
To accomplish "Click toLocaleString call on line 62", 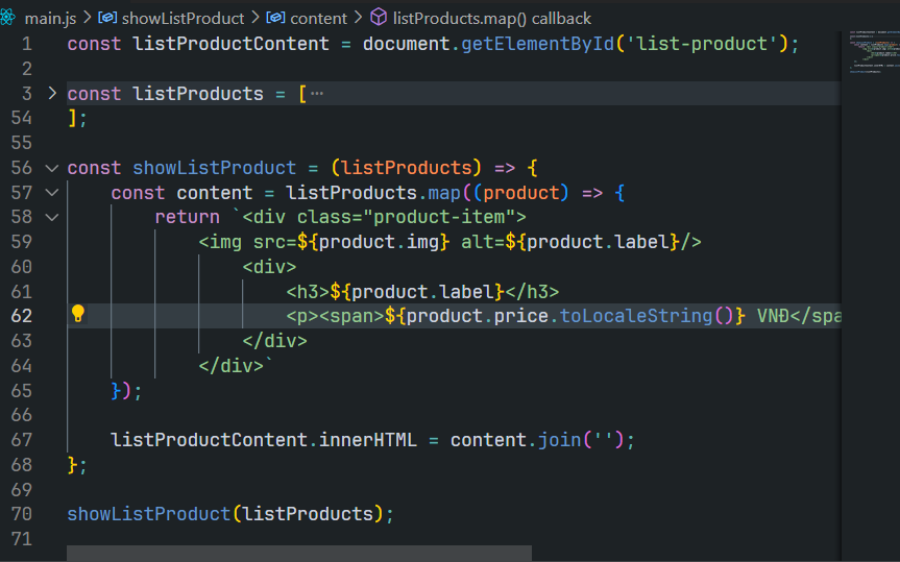I will pyautogui.click(x=636, y=316).
